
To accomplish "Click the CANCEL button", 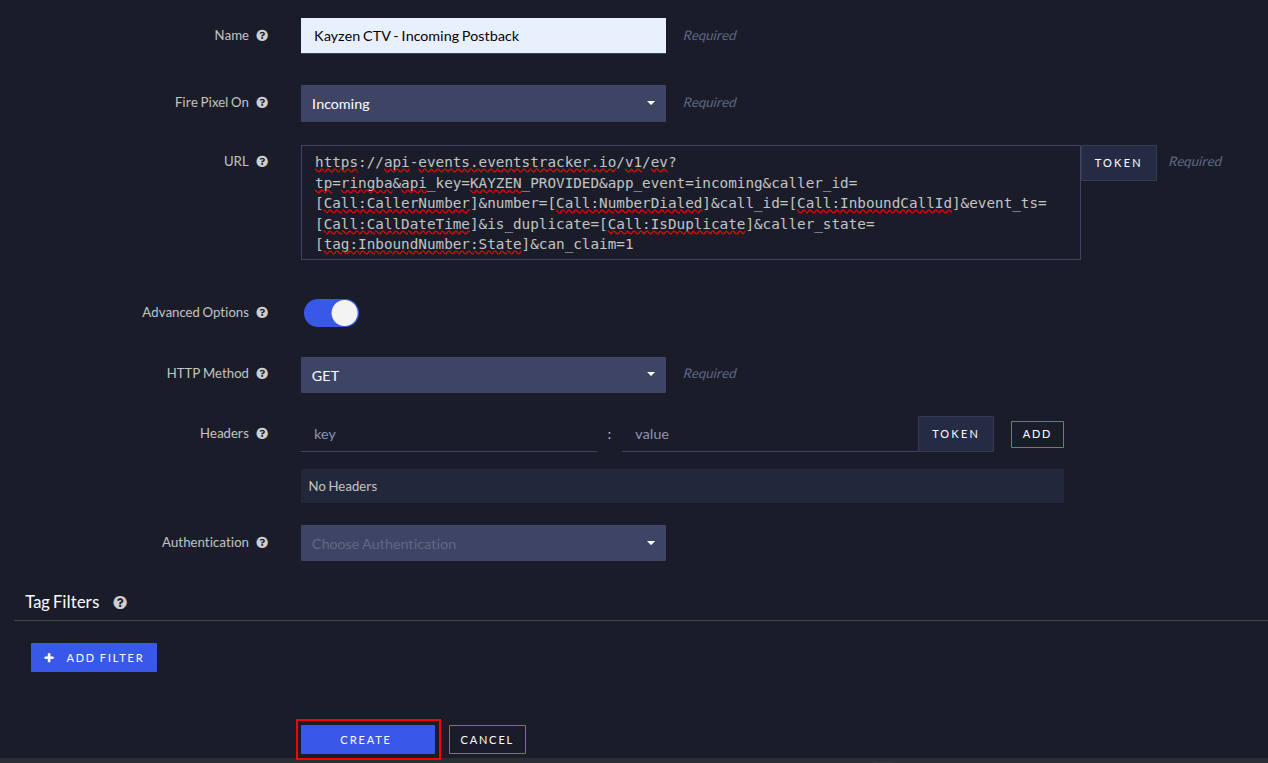I will (487, 739).
